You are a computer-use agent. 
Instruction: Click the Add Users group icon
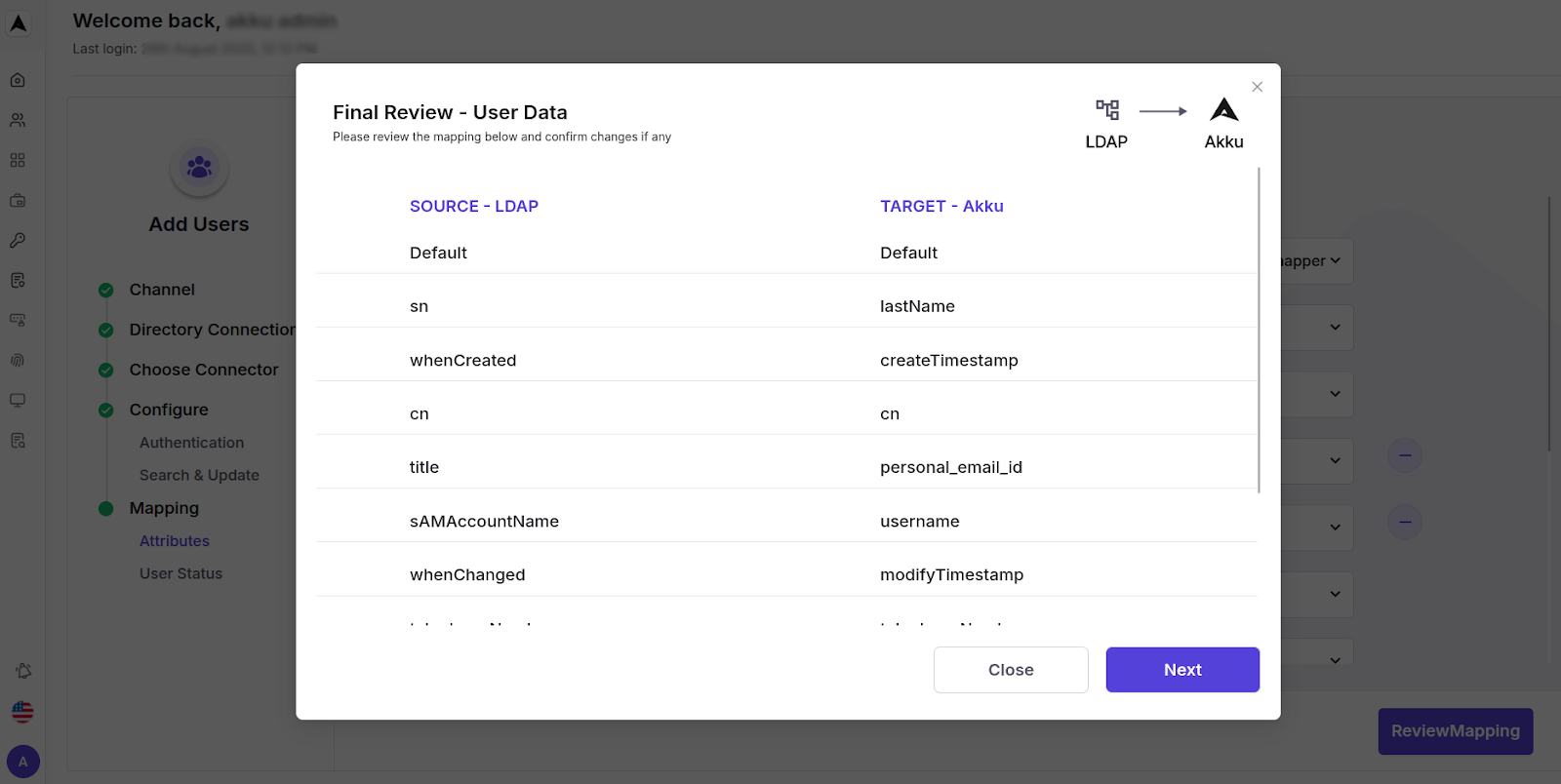tap(199, 168)
